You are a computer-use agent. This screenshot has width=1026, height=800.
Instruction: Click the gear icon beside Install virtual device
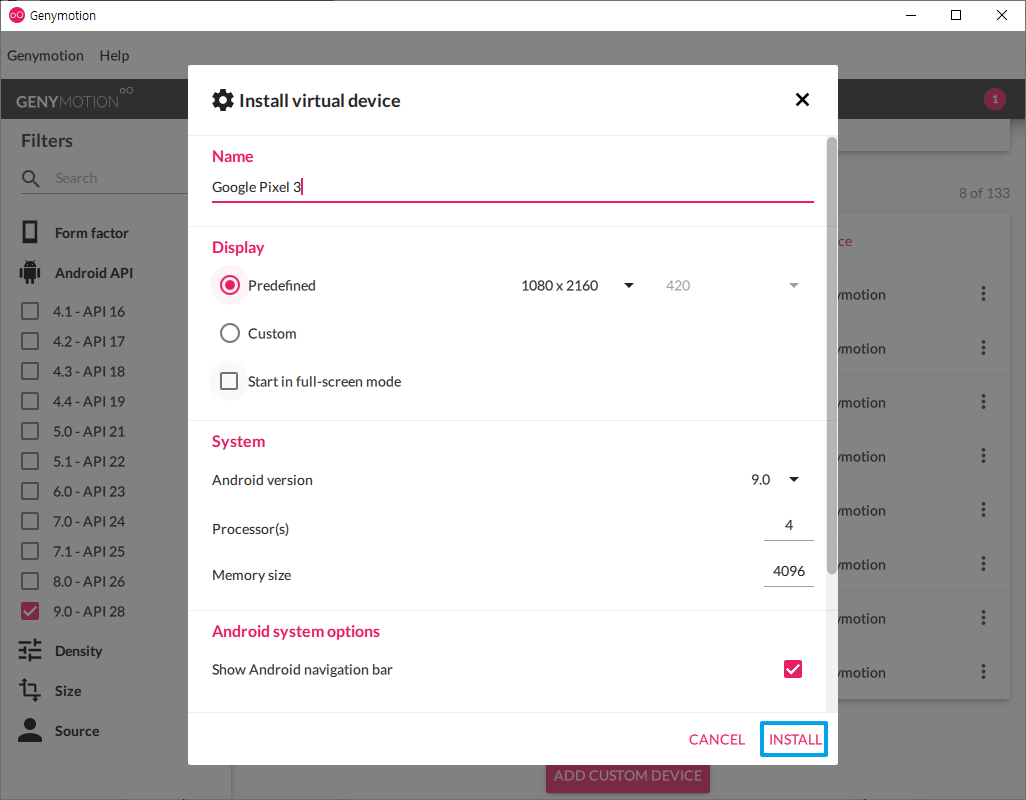222,100
